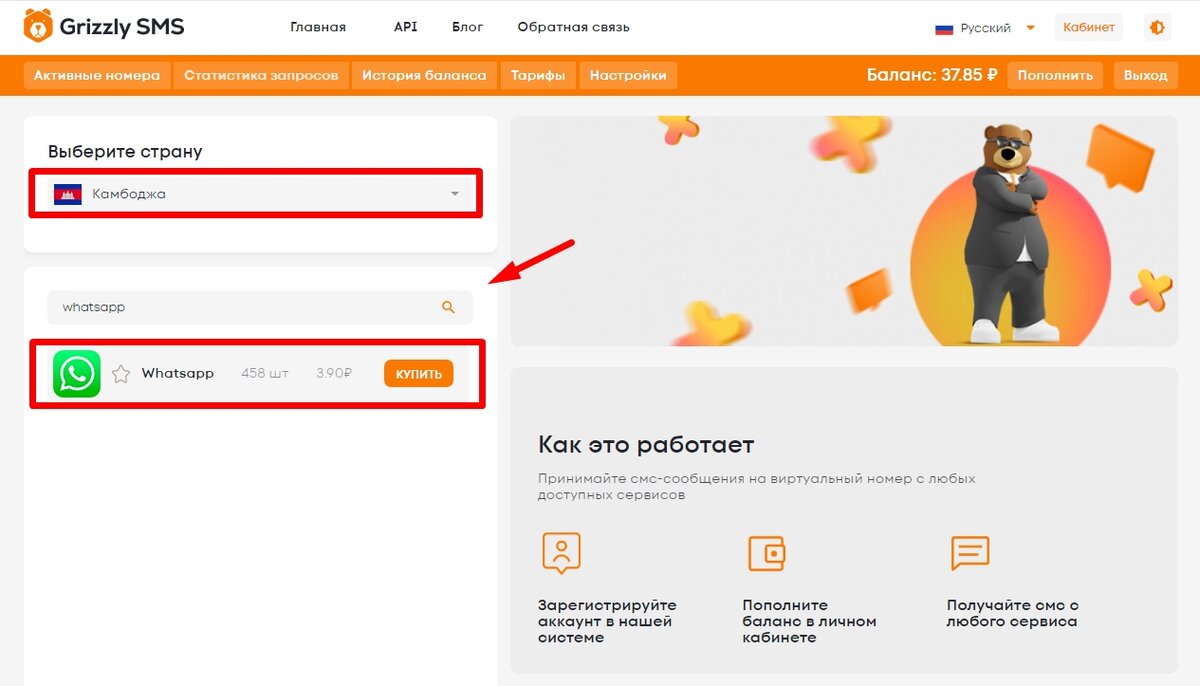Screen dimensions: 1200x686
Task: Click the account registration icon above 'Зарегистрируйте аккаунт'
Action: pyautogui.click(x=562, y=551)
